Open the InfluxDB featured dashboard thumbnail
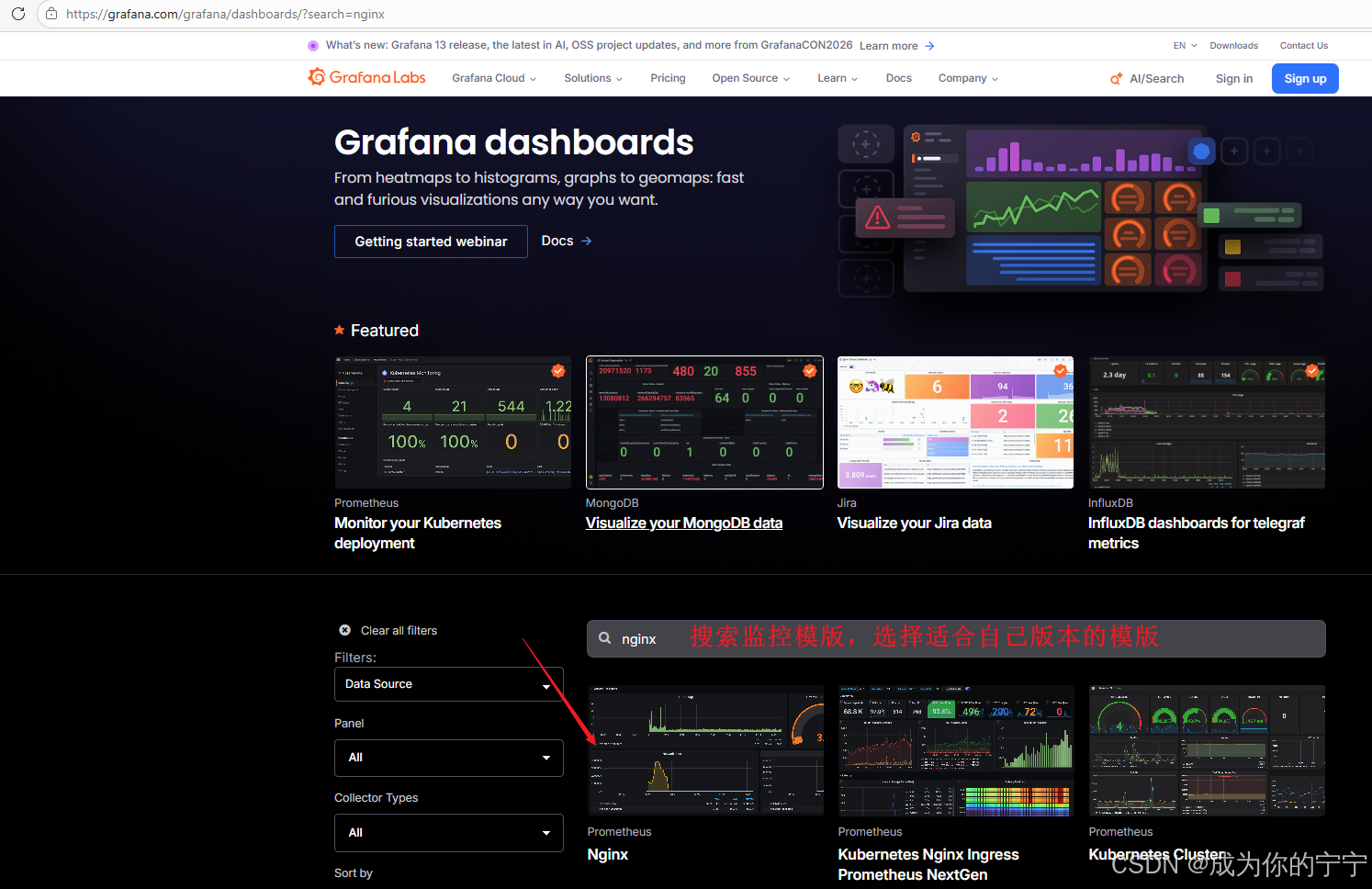1372x889 pixels. click(1207, 422)
